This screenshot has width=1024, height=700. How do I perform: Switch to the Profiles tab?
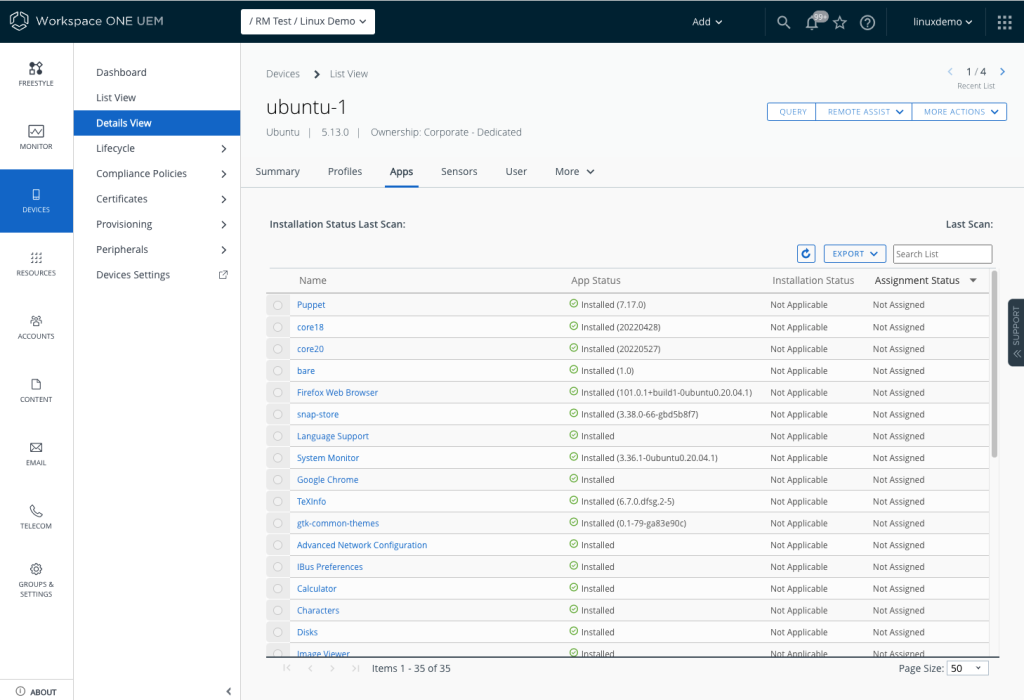point(345,172)
